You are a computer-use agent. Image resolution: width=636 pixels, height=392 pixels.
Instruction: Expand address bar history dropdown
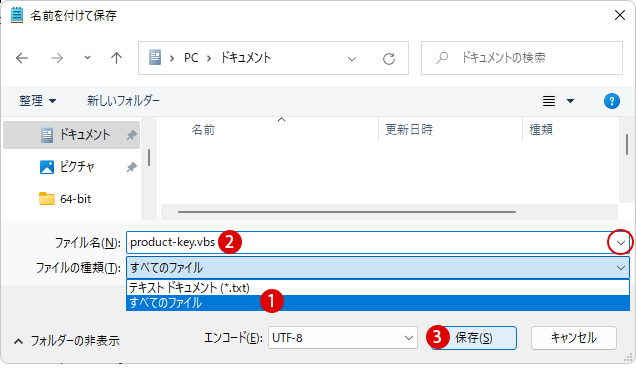pos(352,59)
